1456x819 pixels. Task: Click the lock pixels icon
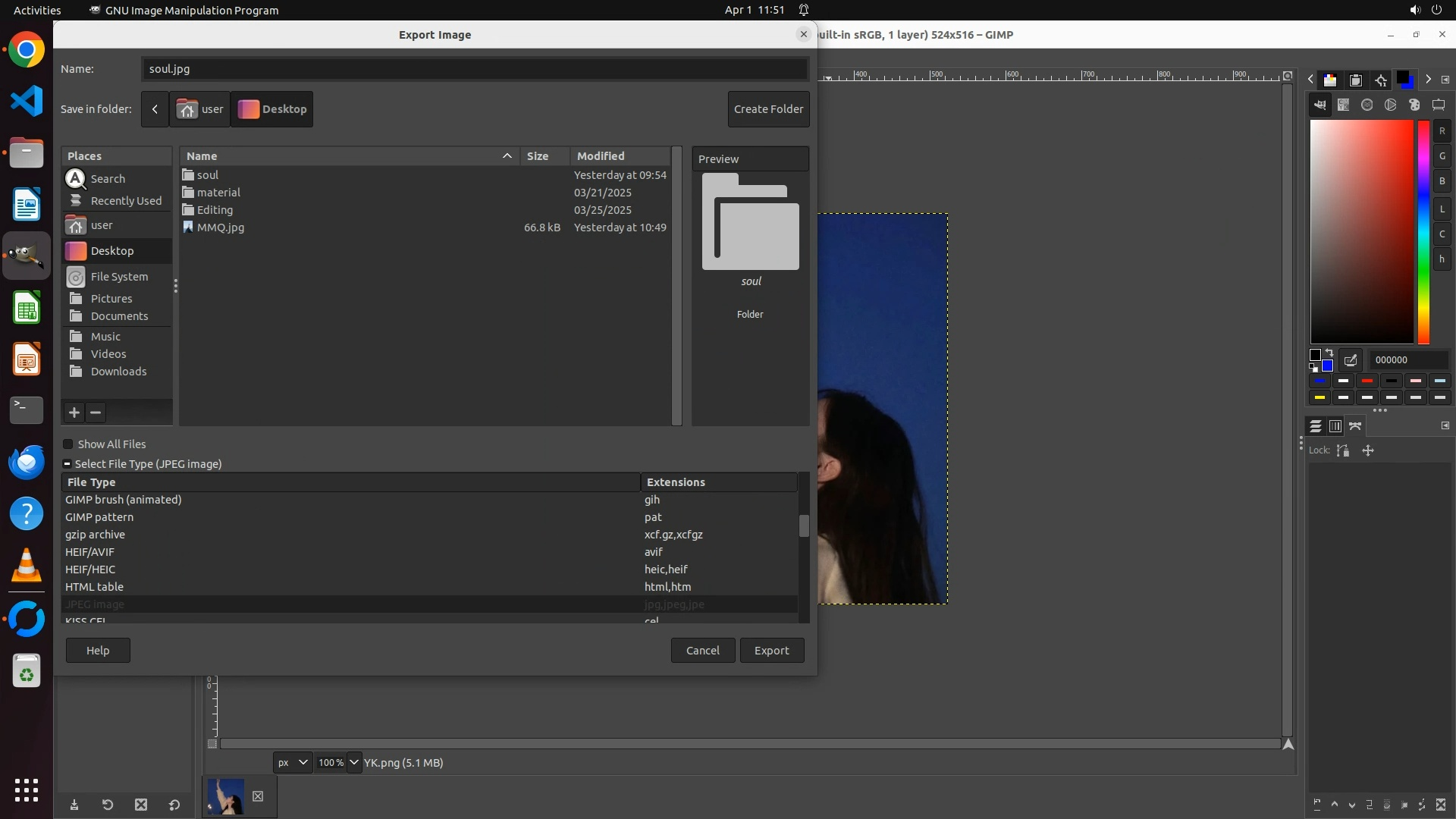pos(1343,450)
